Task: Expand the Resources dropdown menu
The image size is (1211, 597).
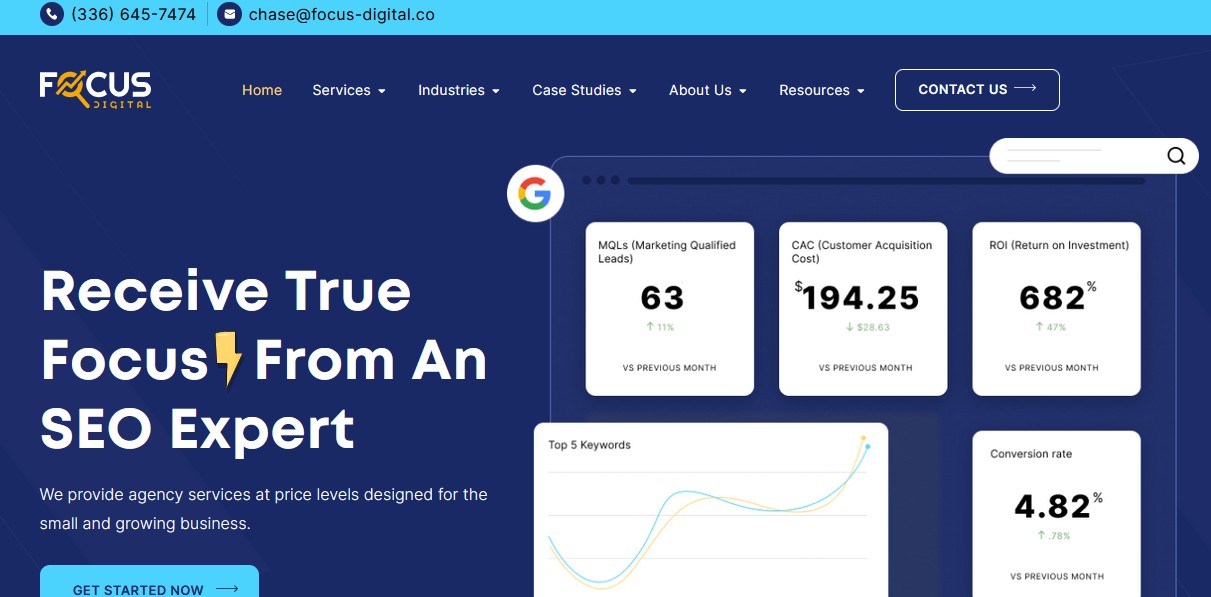Action: [x=821, y=90]
